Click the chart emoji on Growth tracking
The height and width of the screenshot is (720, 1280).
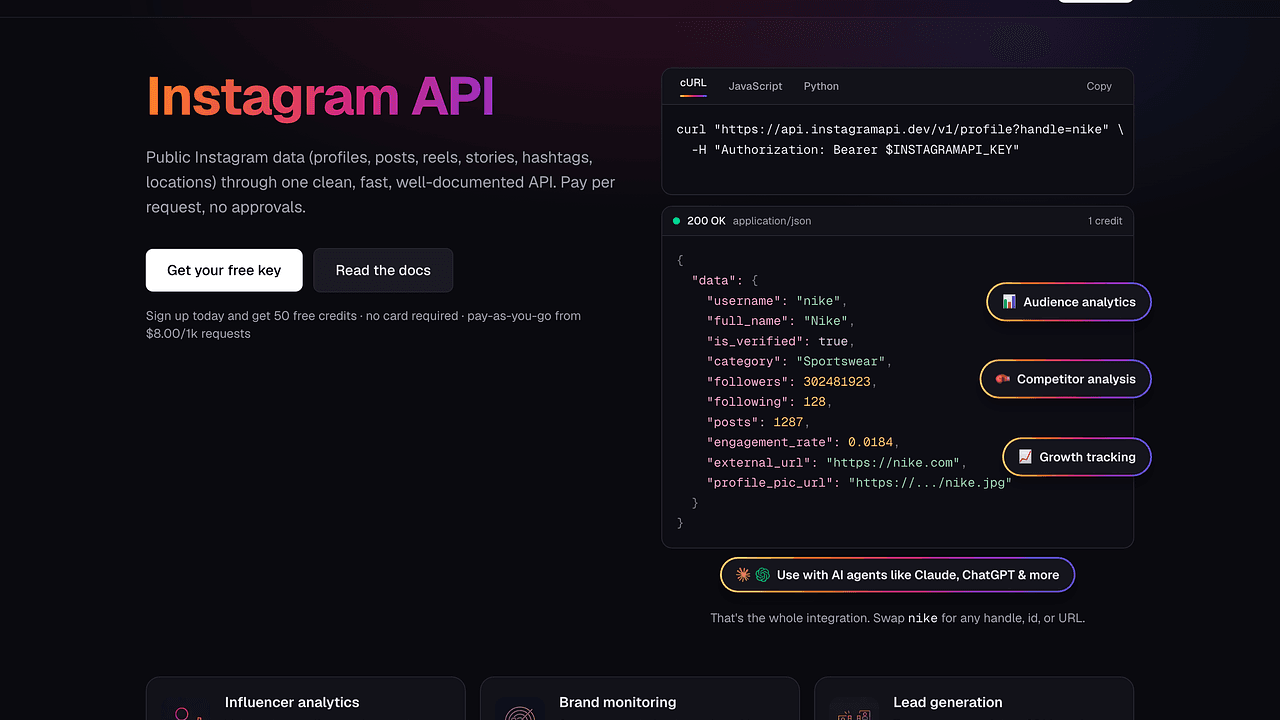pyautogui.click(x=1025, y=457)
